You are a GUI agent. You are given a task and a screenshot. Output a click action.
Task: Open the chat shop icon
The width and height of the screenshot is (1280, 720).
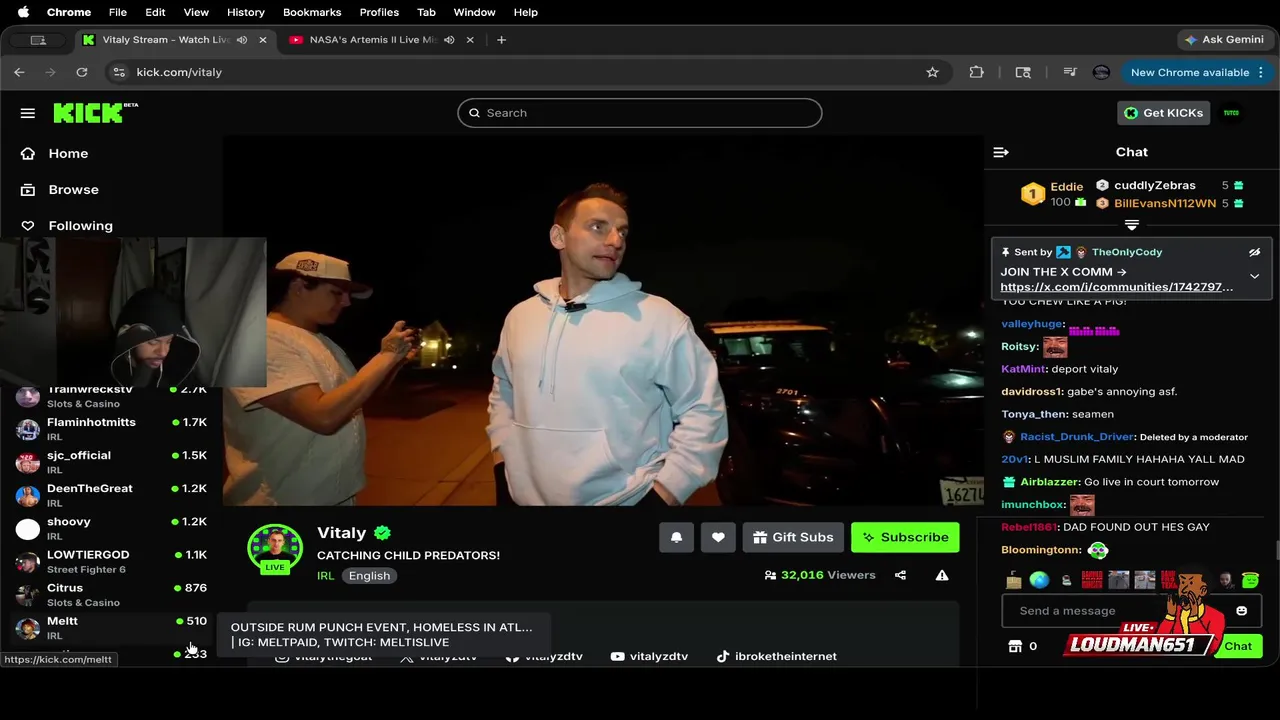[x=1015, y=646]
